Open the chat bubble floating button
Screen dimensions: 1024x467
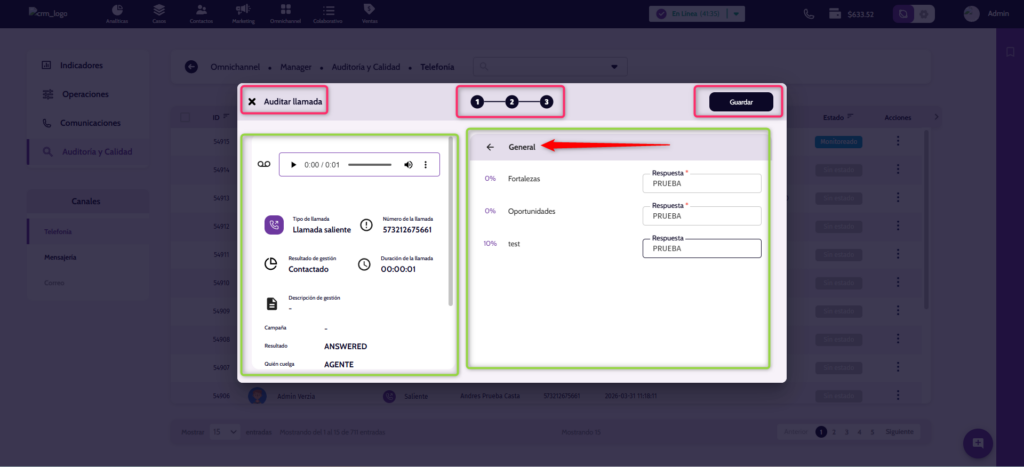(977, 442)
